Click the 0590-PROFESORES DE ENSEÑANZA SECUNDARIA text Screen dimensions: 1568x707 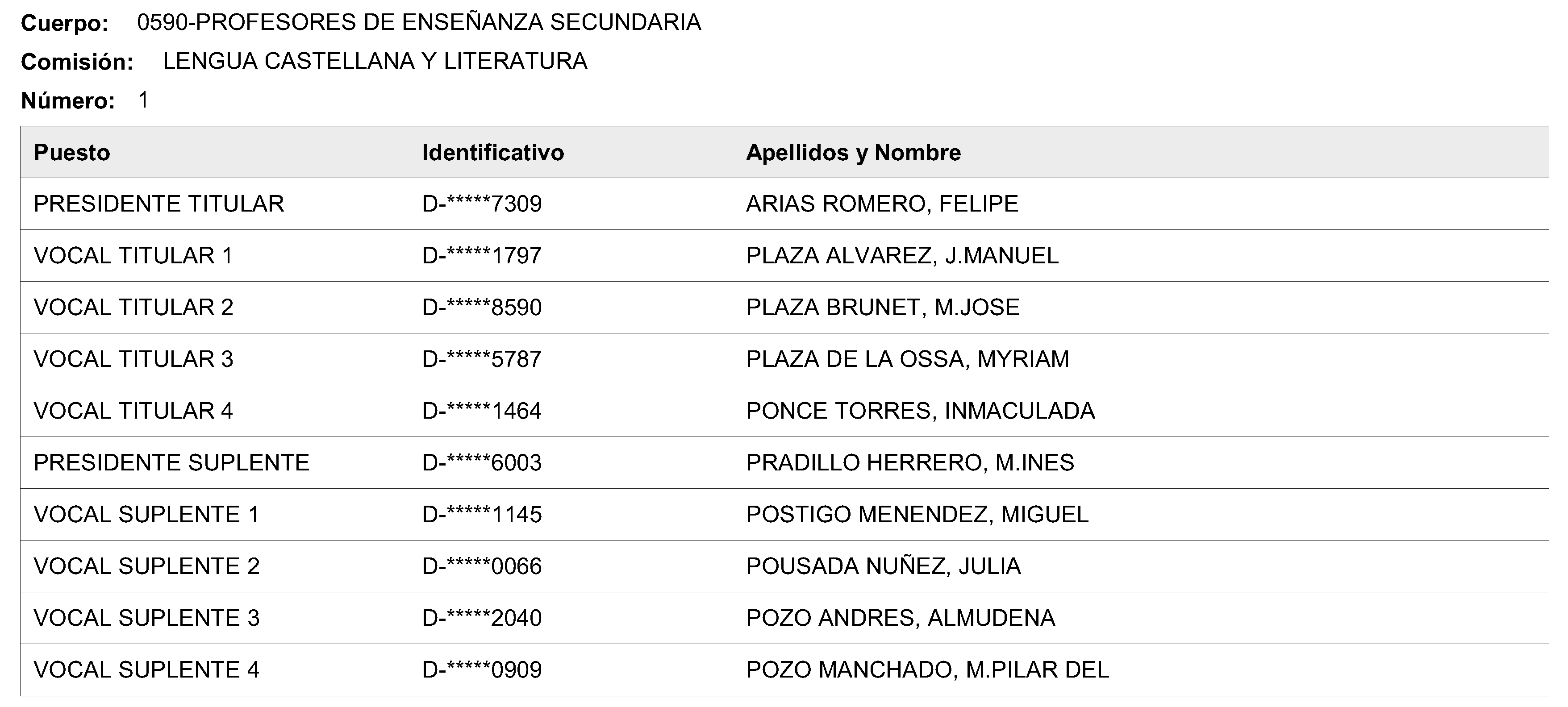(419, 22)
